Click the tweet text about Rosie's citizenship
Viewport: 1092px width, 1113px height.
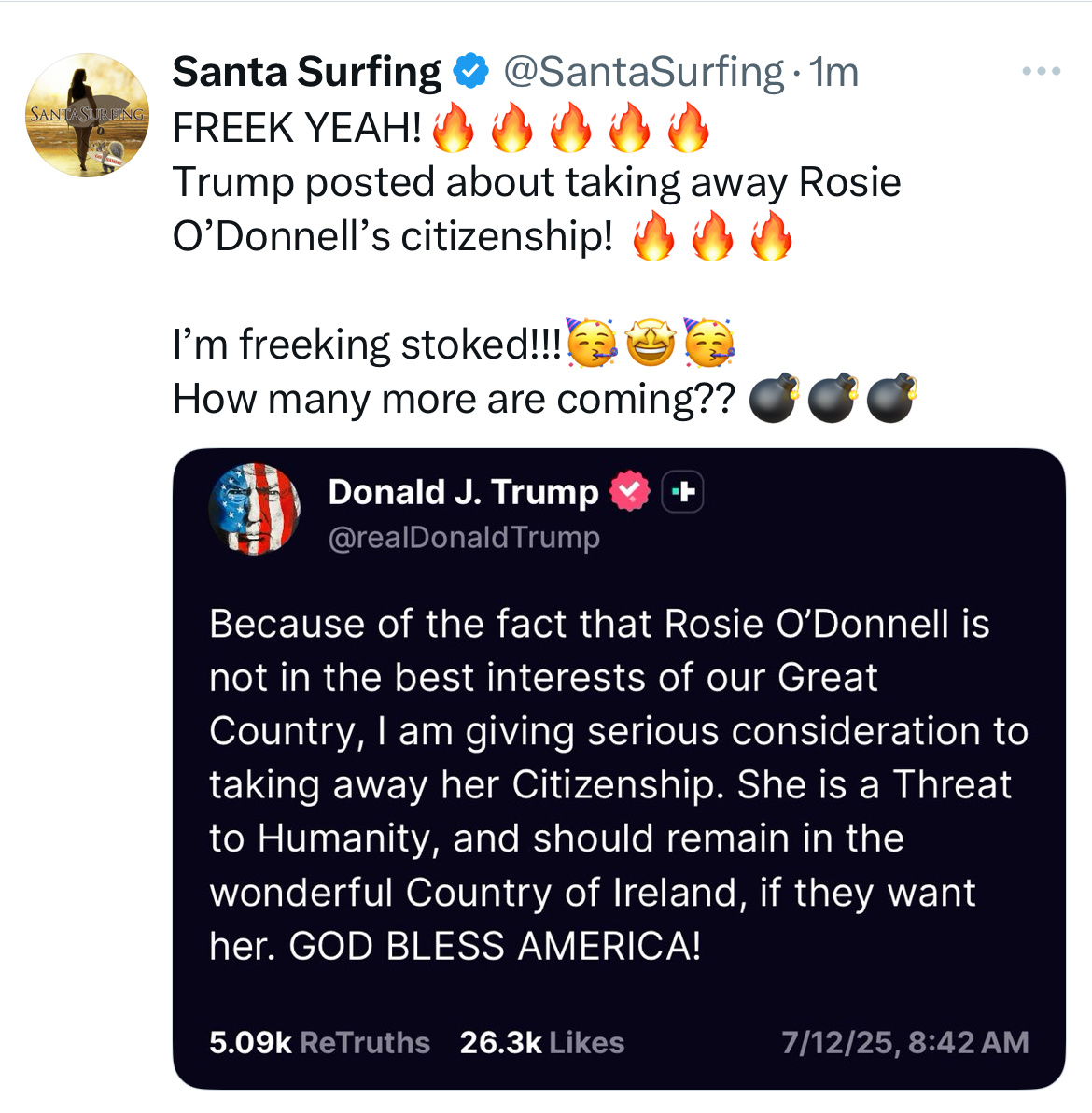click(537, 209)
